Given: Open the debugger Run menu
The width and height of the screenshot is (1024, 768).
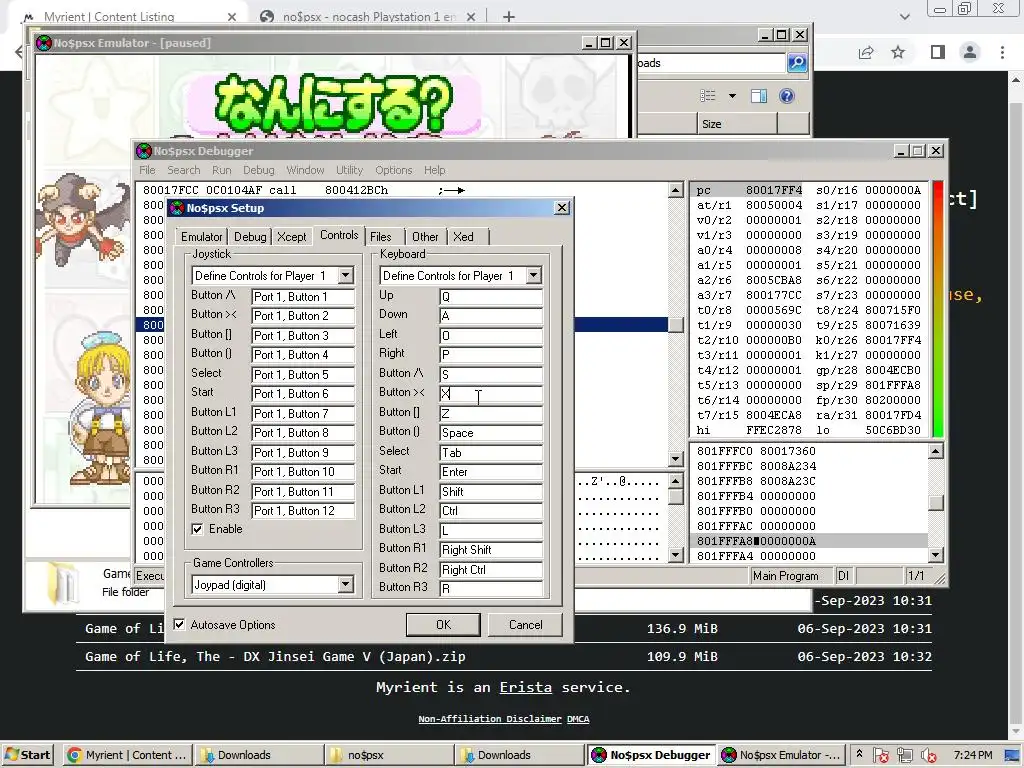Looking at the screenshot, I should 221,170.
